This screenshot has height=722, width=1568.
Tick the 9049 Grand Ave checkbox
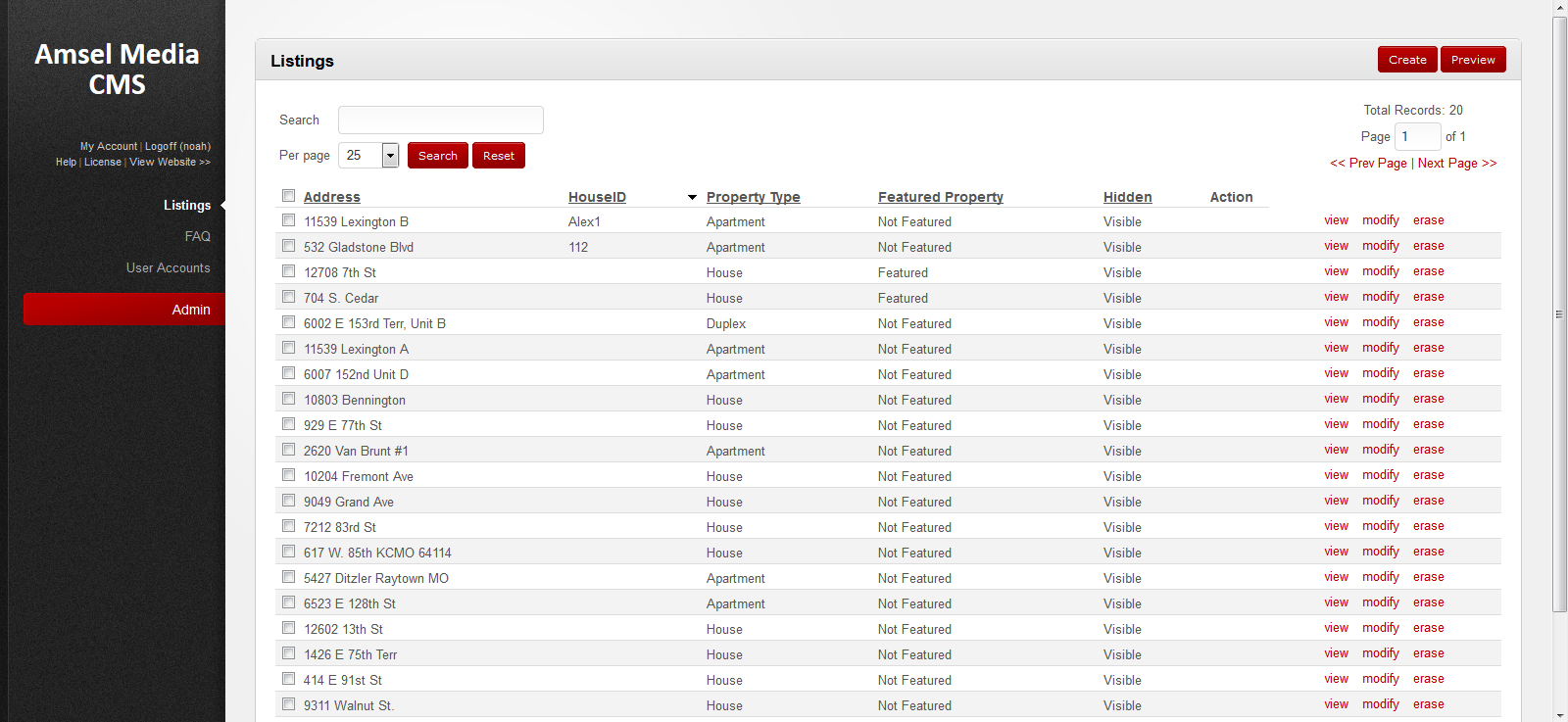tap(288, 501)
